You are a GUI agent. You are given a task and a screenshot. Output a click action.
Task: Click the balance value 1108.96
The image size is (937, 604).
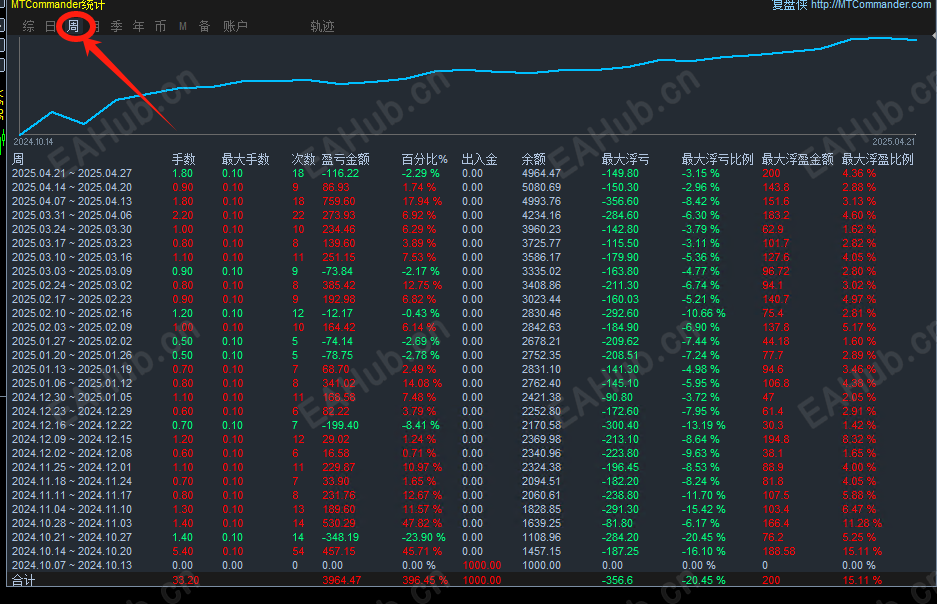click(x=541, y=537)
